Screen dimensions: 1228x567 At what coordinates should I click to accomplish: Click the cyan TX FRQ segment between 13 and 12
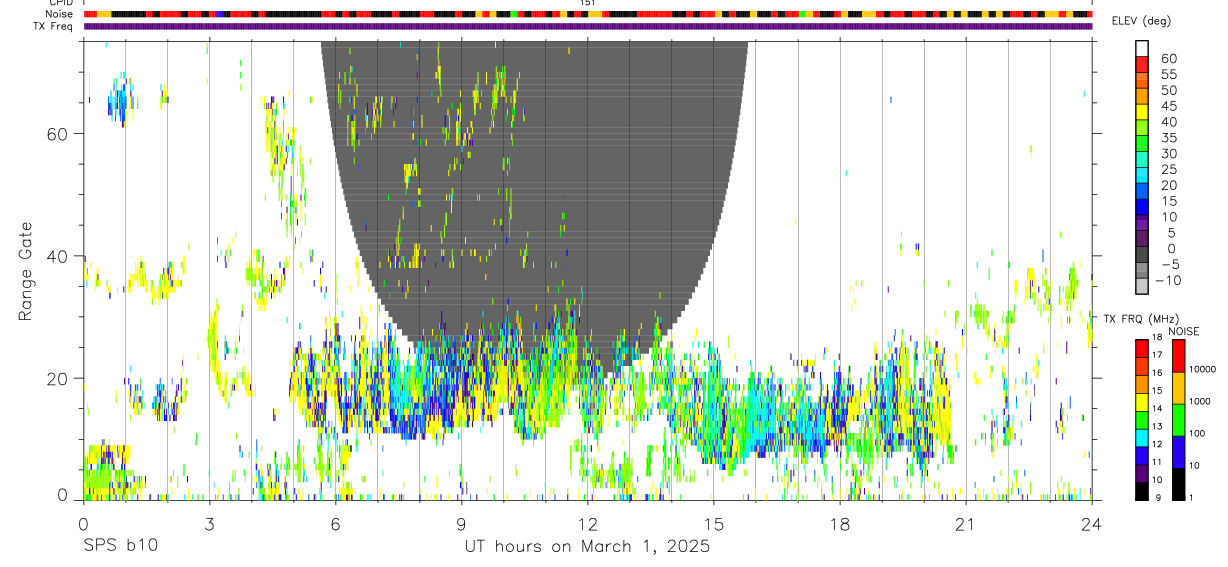click(1142, 437)
